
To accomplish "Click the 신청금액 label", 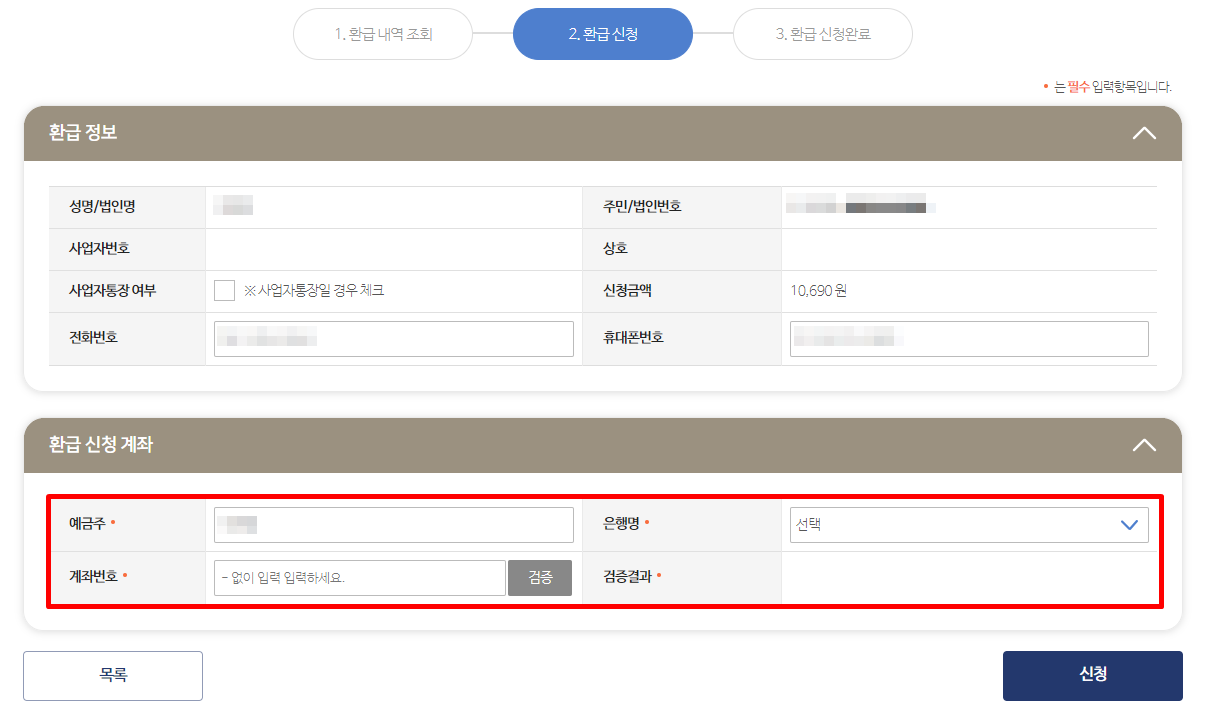I will (628, 291).
